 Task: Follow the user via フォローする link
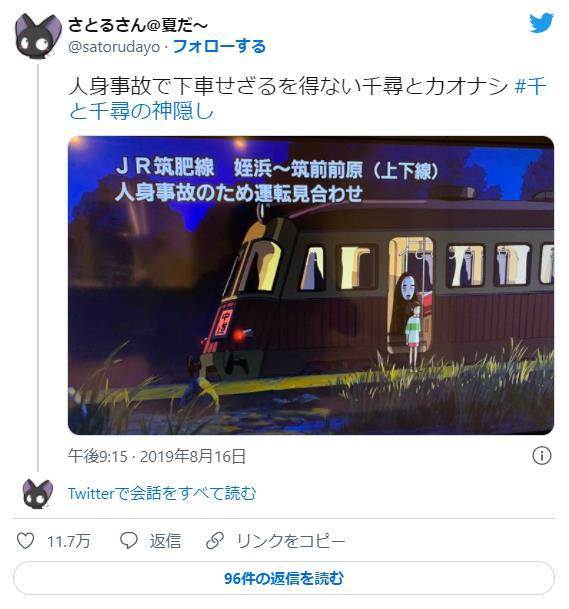click(x=219, y=47)
